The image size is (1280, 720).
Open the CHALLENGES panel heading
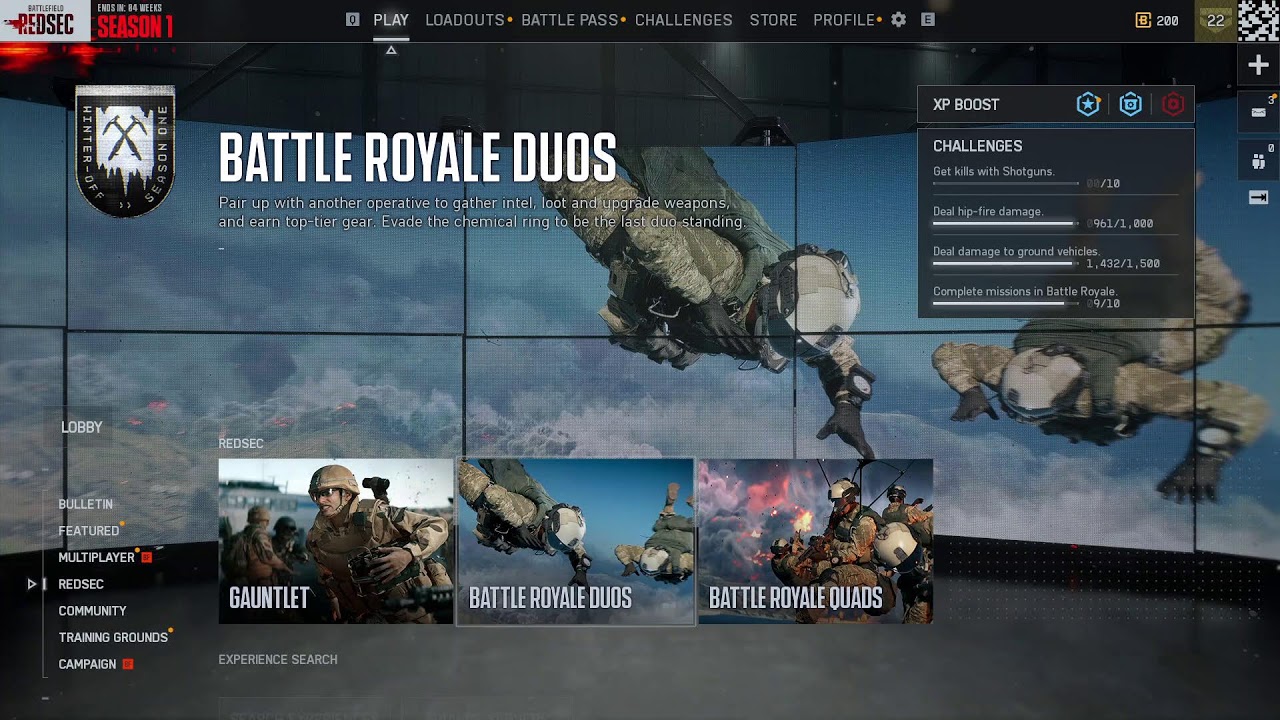pos(977,146)
